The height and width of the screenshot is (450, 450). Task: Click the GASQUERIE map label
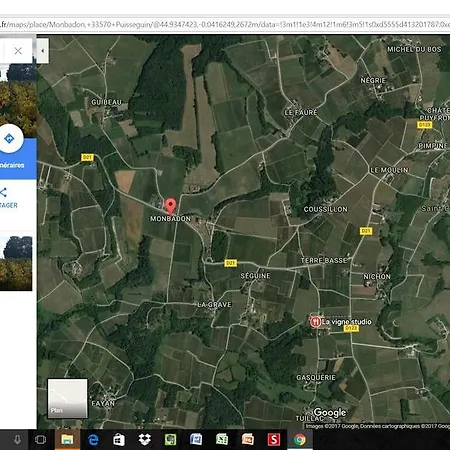tap(316, 377)
